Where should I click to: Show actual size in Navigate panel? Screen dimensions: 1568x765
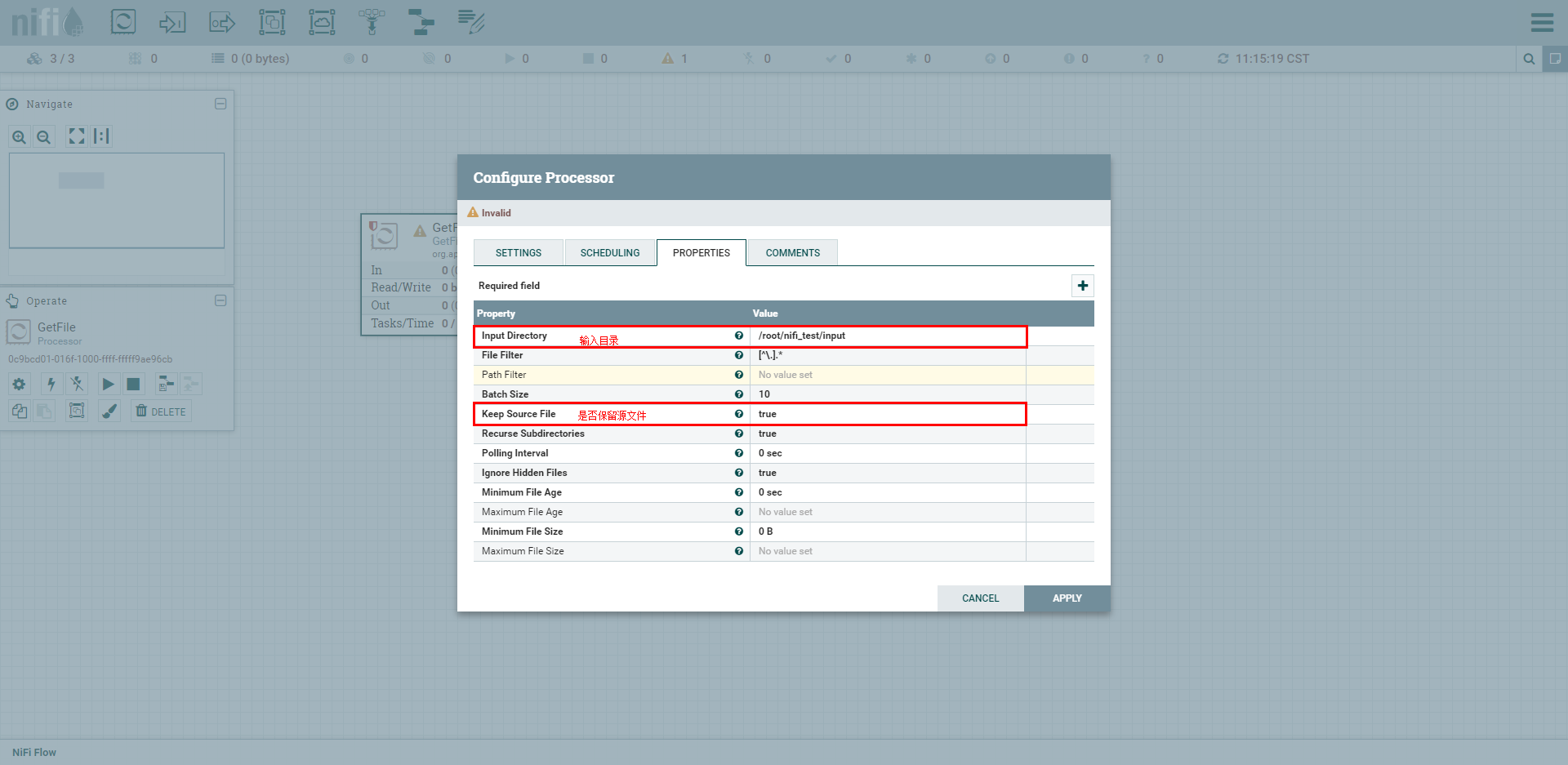[101, 136]
